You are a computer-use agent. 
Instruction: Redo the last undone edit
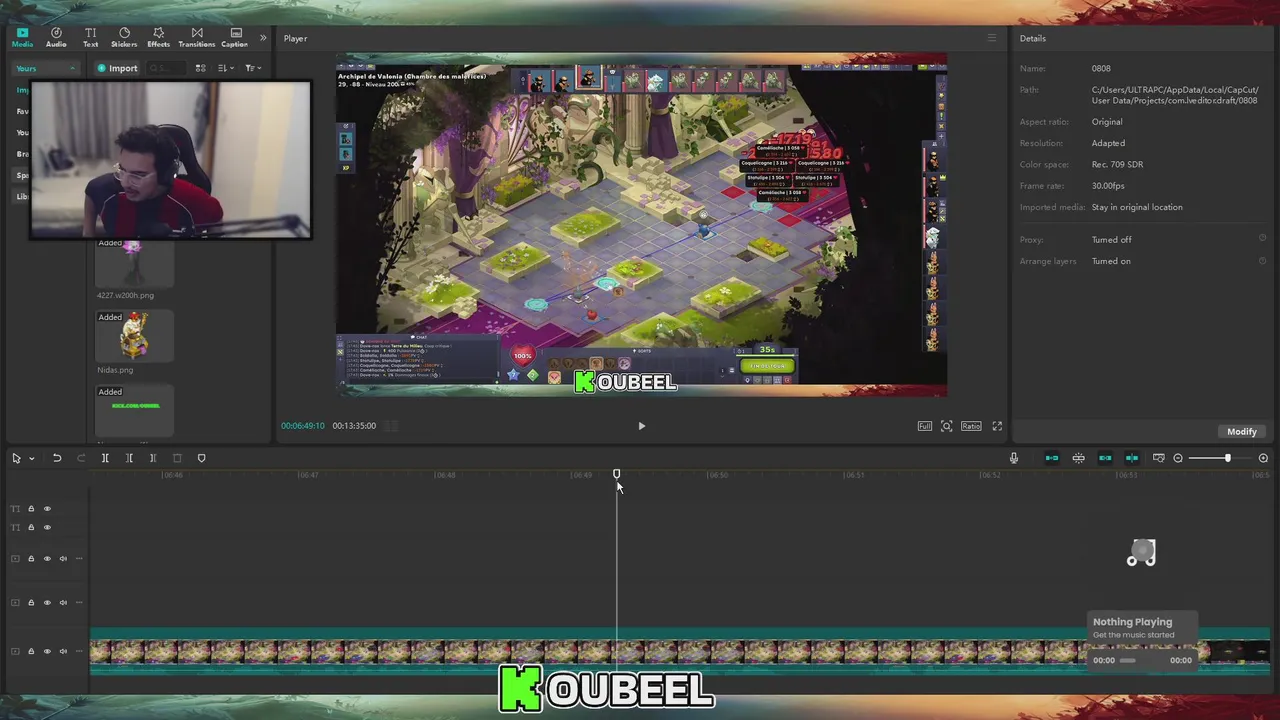81,458
